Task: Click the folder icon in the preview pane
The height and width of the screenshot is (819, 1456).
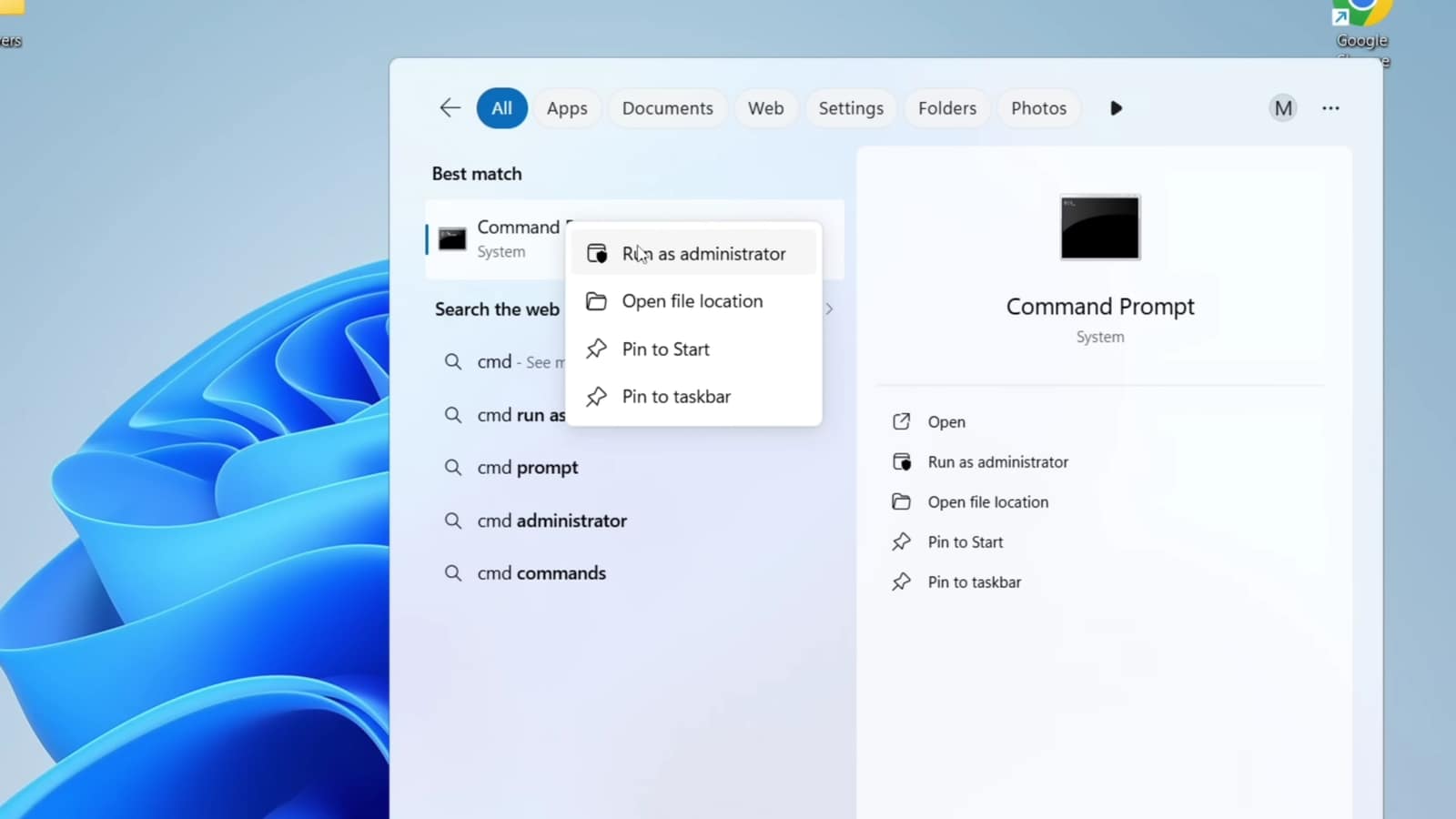Action: pos(901,501)
